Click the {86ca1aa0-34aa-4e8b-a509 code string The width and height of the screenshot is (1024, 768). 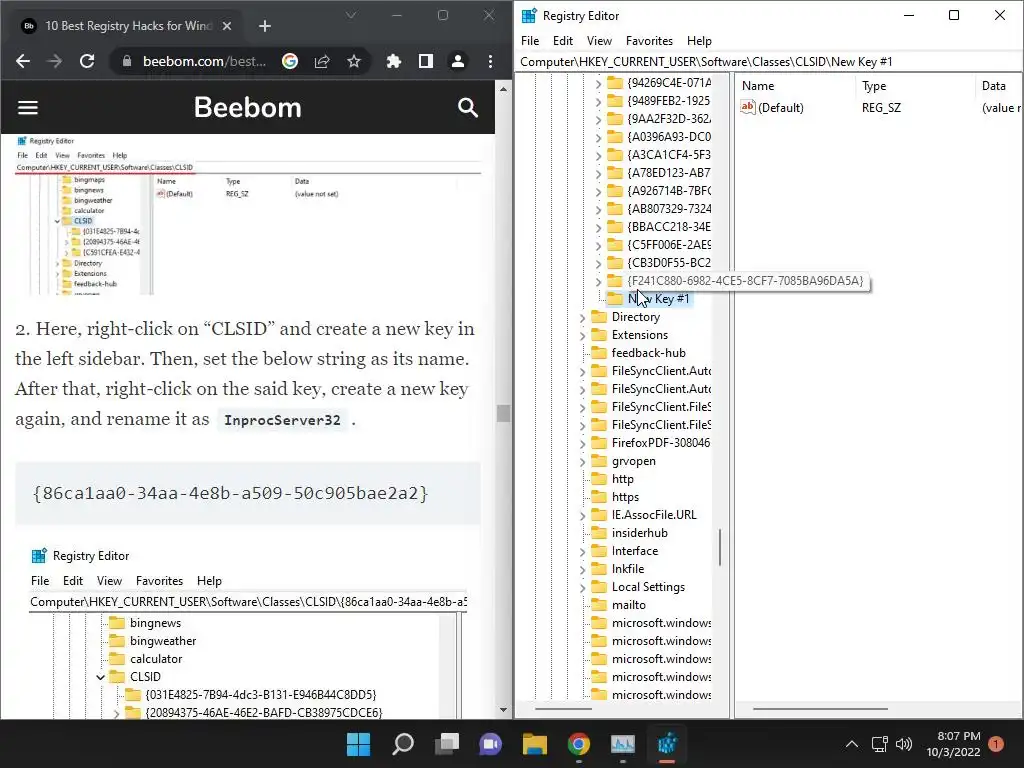(x=231, y=493)
